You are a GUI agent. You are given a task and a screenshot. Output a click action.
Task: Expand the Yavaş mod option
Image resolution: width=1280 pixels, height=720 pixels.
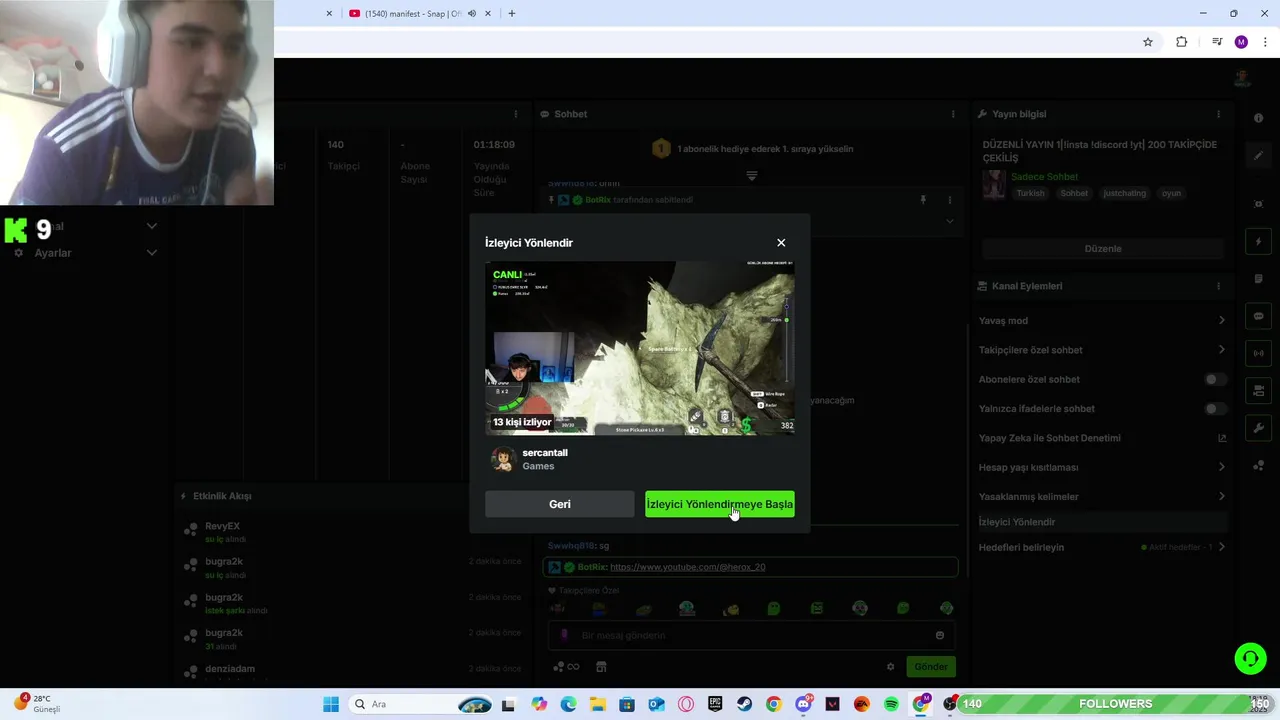[x=1221, y=321]
